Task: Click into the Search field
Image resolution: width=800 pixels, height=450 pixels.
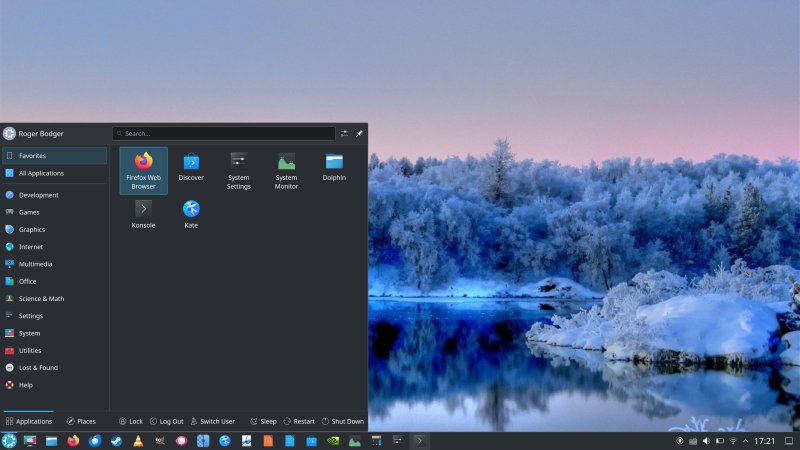Action: [x=224, y=133]
